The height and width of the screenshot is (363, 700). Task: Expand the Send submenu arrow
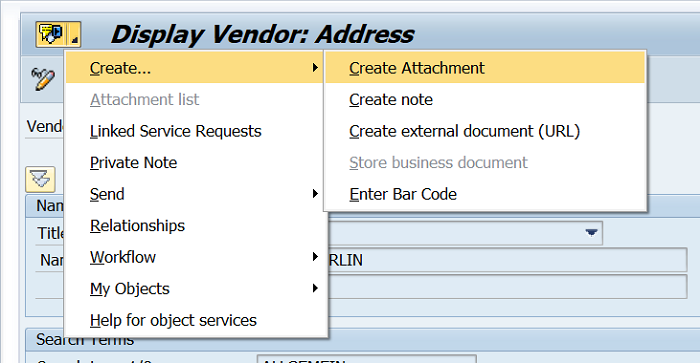point(315,193)
